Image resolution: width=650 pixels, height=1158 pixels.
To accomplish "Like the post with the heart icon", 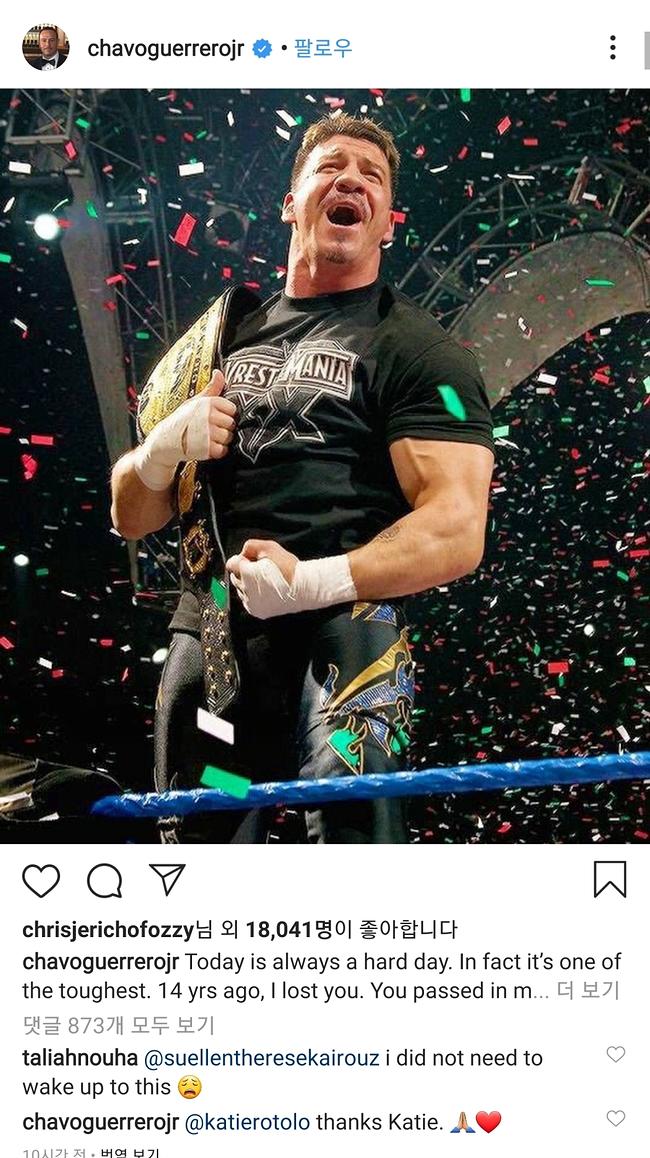I will pos(41,880).
